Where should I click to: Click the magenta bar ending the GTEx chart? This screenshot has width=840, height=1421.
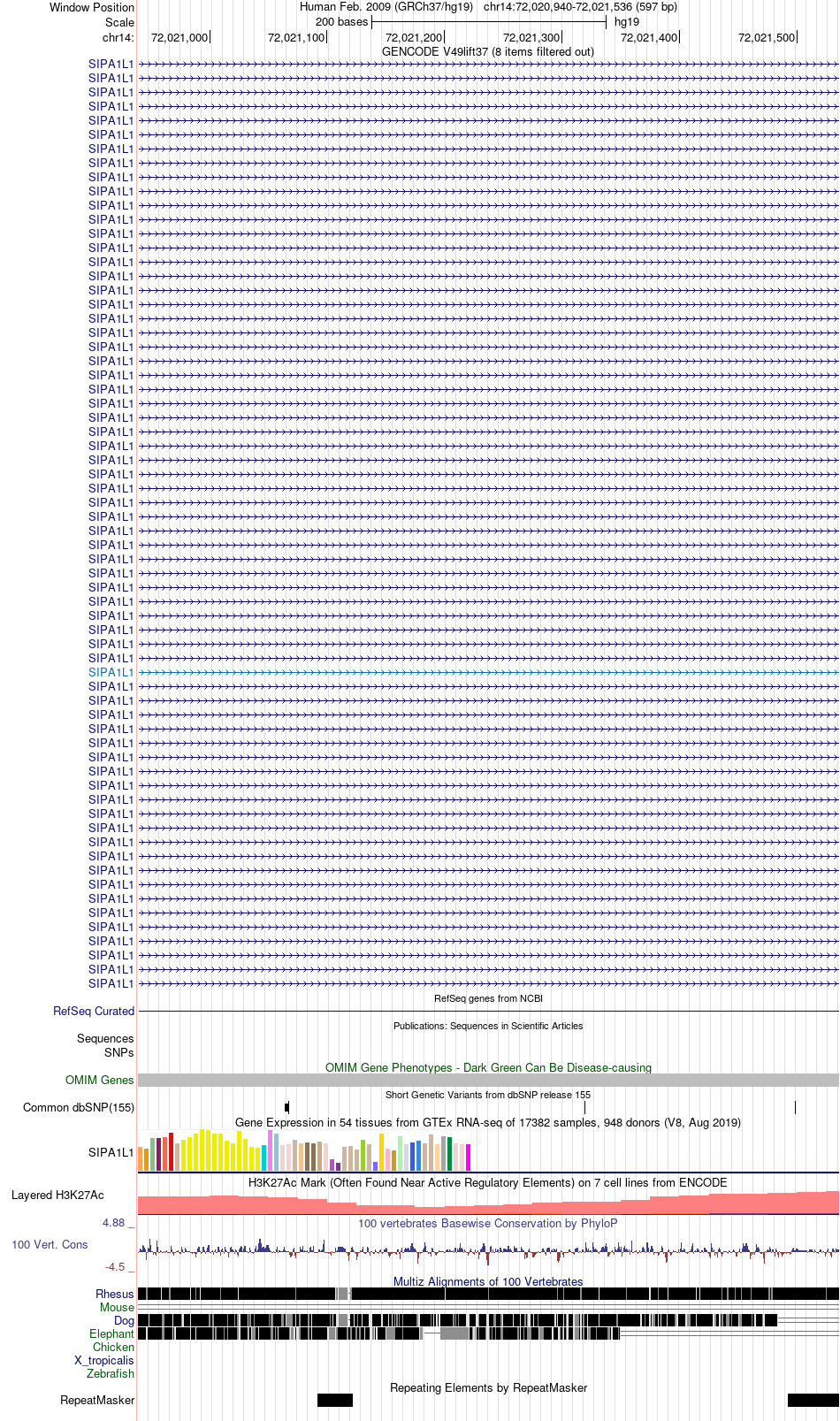click(x=468, y=1157)
